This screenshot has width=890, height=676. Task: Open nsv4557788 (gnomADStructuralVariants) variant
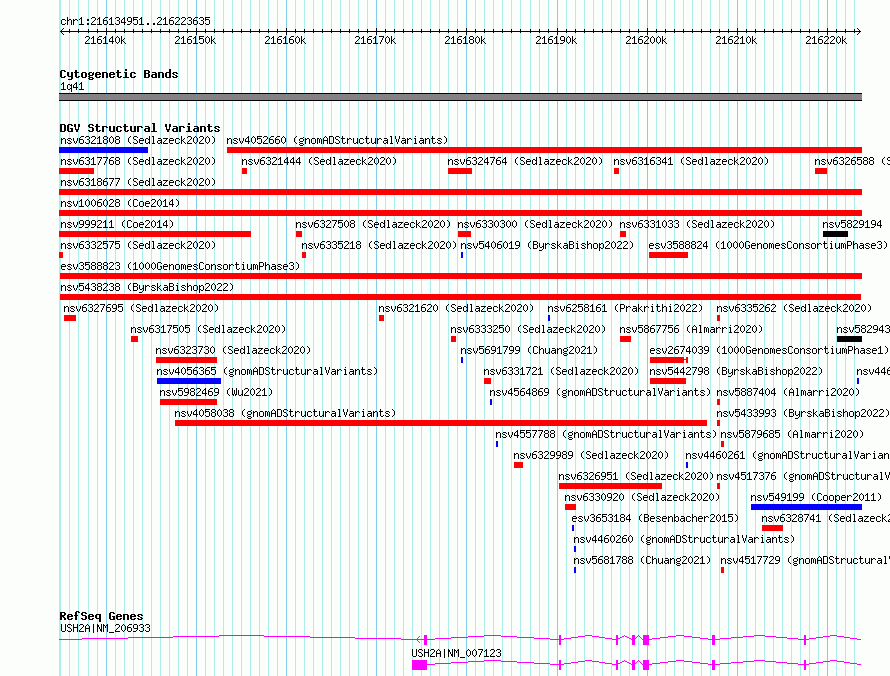coord(606,434)
